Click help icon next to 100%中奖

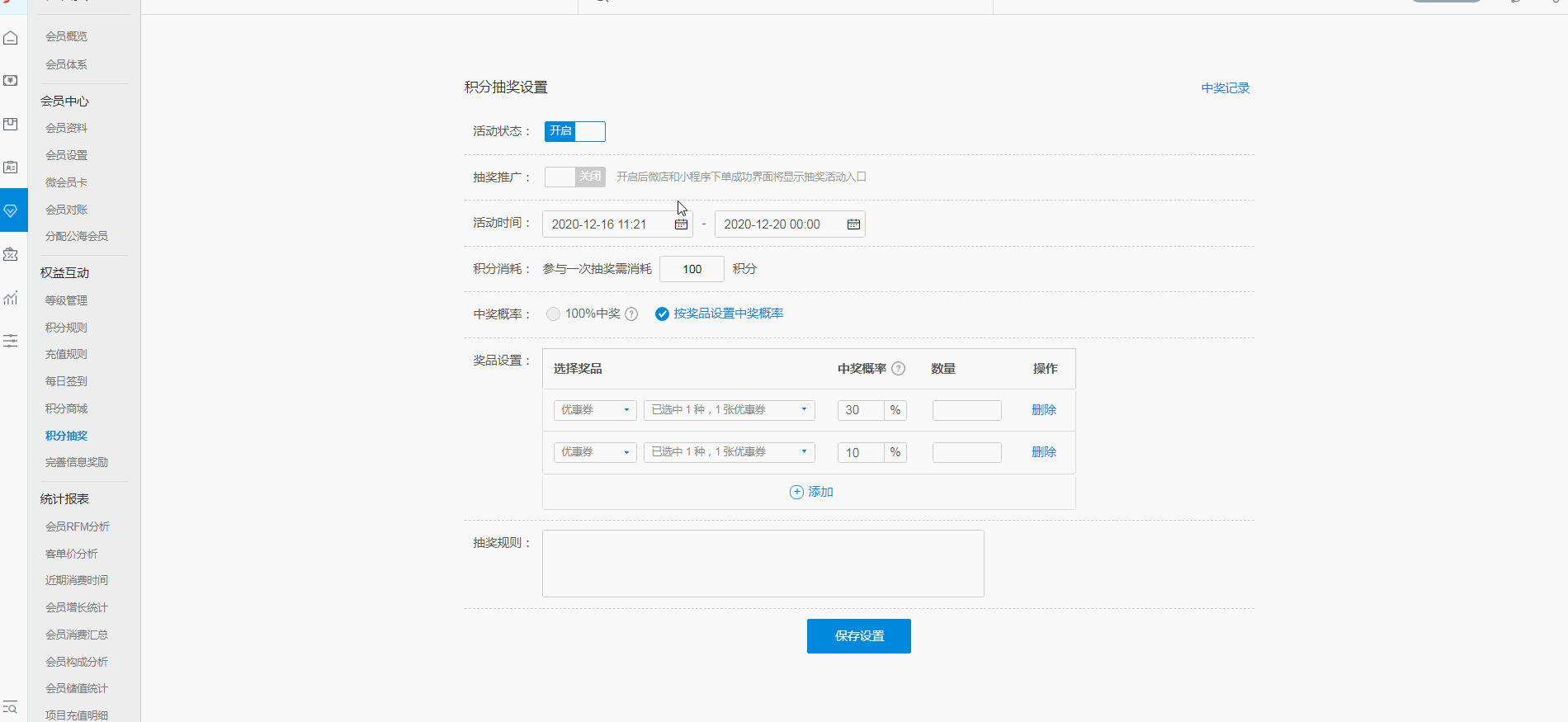631,314
